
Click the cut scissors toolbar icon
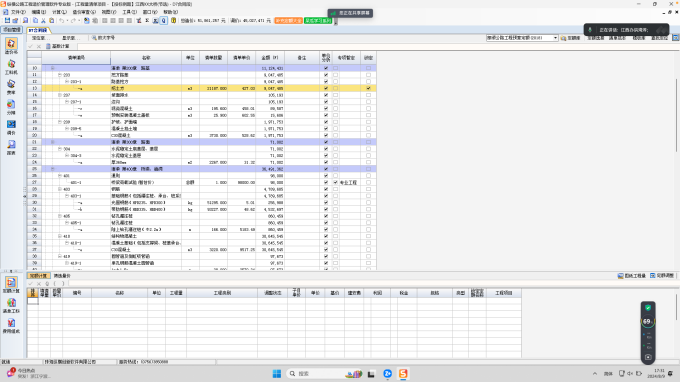coord(43,20)
